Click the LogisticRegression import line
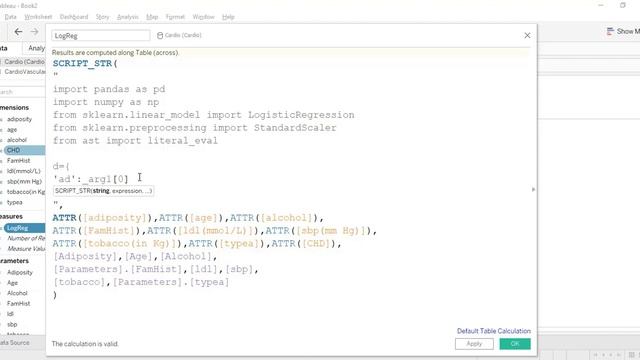Viewport: 640px width, 360px height. 204,115
